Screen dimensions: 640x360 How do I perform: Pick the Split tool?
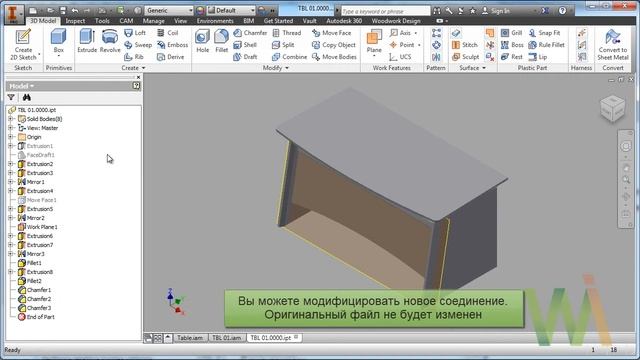(x=283, y=45)
